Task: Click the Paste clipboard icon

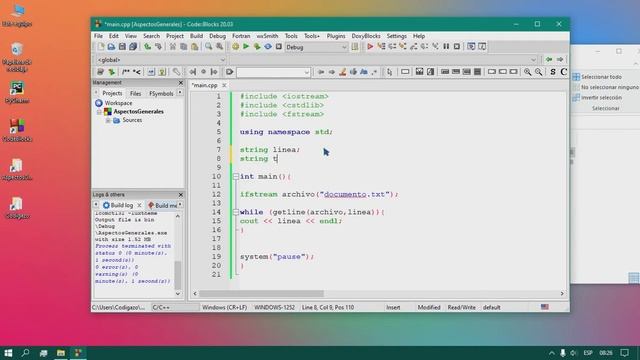Action: click(x=195, y=47)
